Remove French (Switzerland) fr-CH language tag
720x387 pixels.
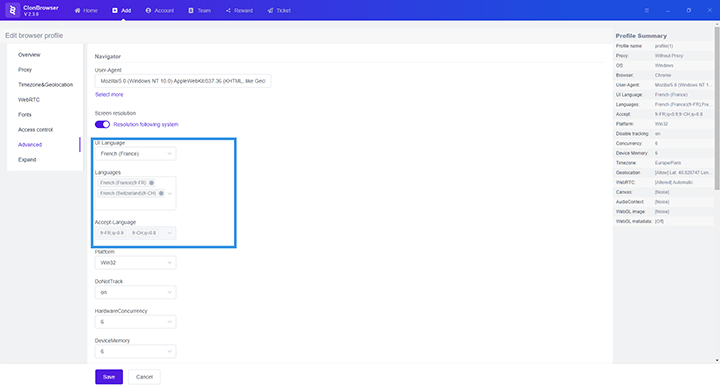(161, 193)
